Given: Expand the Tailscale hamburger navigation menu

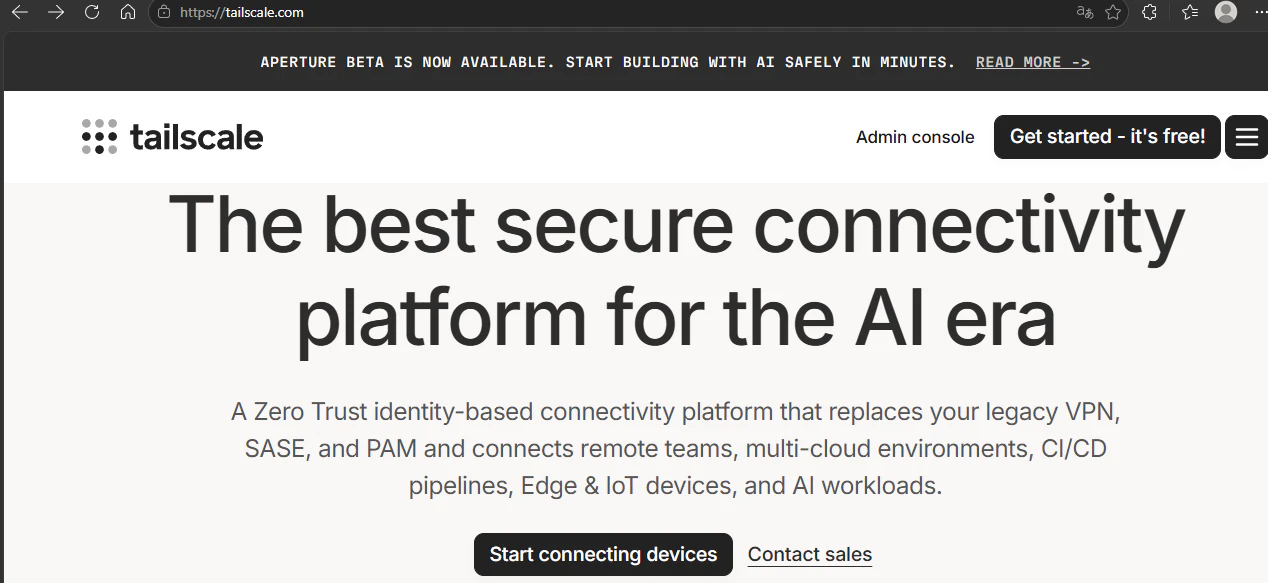Looking at the screenshot, I should tap(1246, 137).
